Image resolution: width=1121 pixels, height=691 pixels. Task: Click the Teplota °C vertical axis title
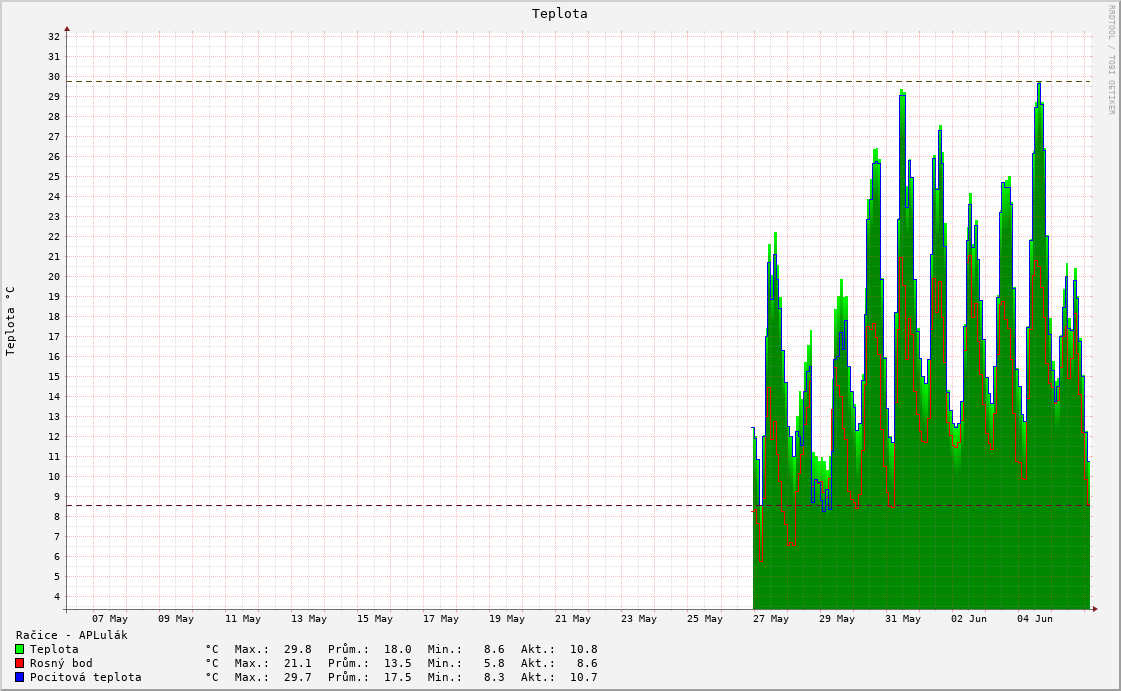point(10,321)
